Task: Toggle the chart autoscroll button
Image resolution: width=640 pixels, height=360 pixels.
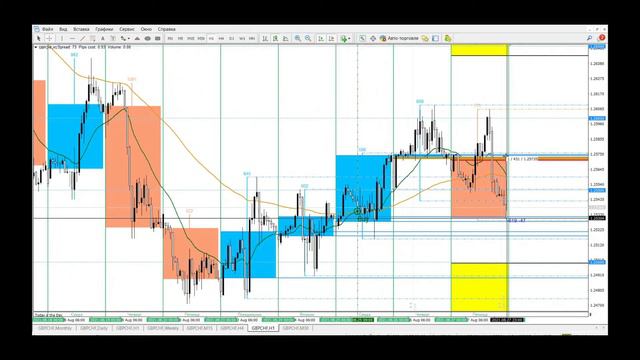Action: point(321,38)
